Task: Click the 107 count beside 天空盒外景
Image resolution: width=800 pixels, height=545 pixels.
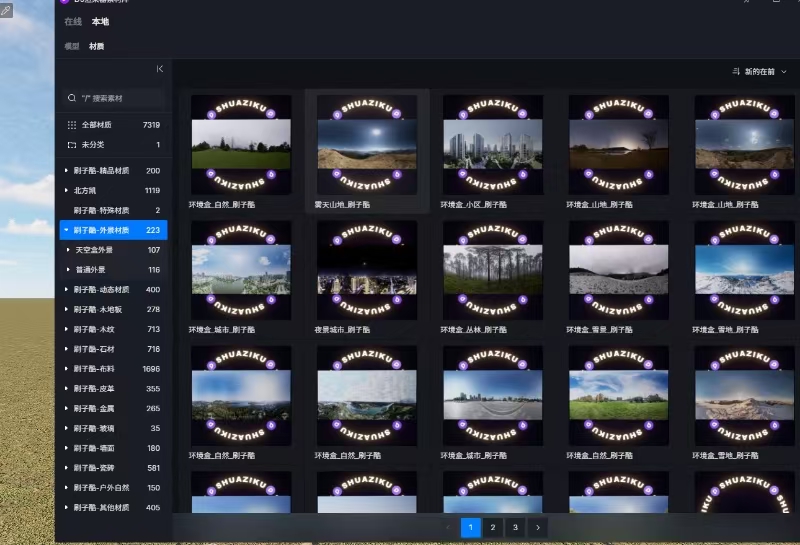Action: (x=154, y=250)
